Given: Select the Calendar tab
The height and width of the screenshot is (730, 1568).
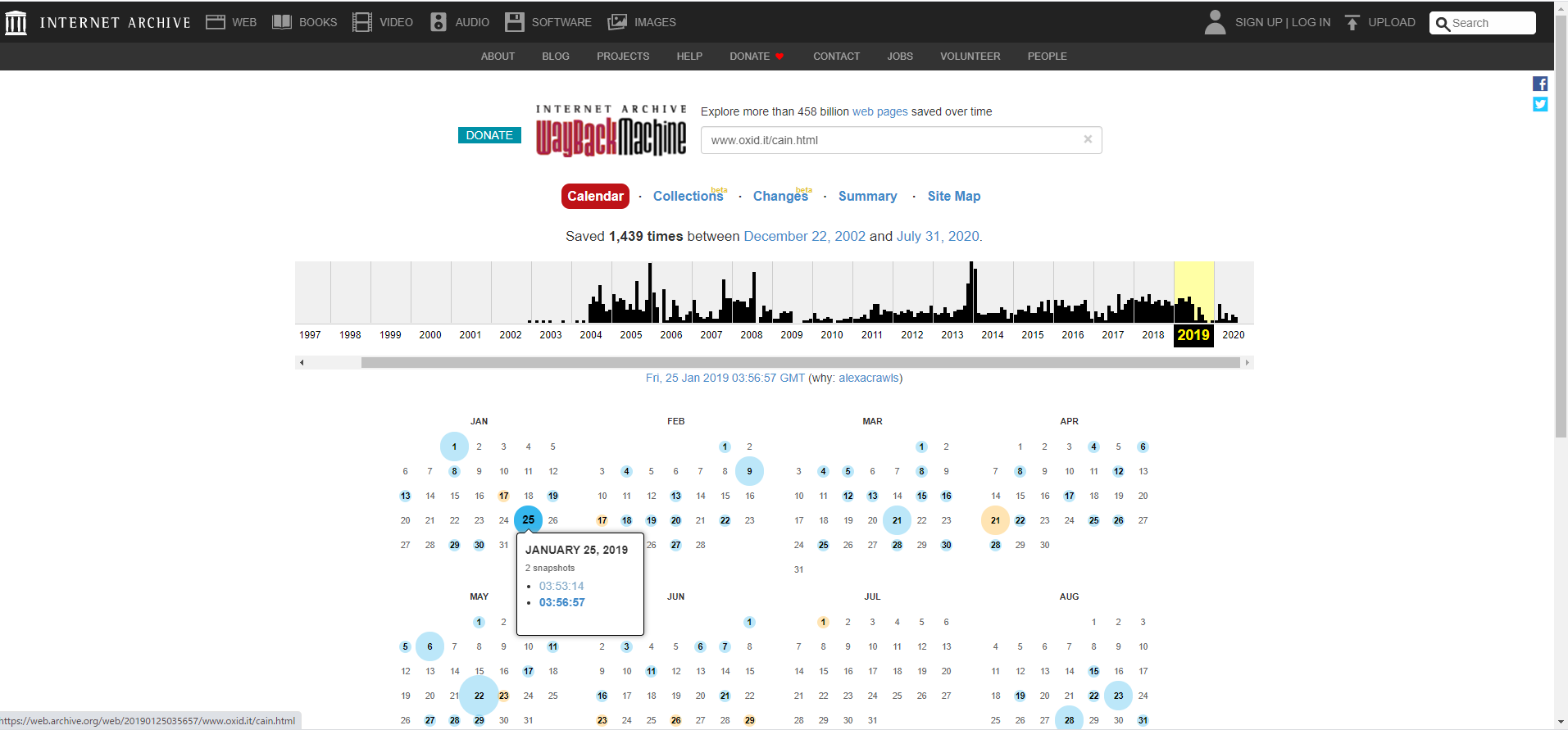Looking at the screenshot, I should coord(595,196).
